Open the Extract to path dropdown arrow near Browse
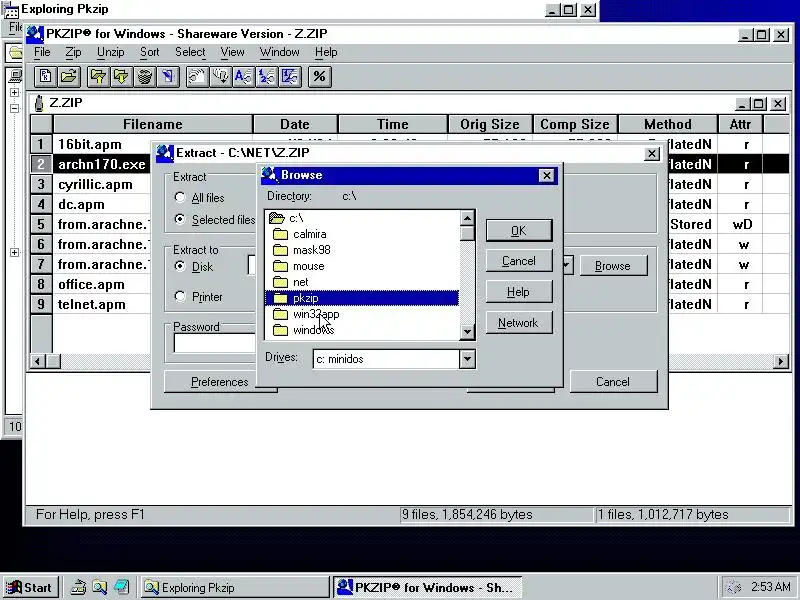Screen dimensions: 800x600 tap(568, 265)
